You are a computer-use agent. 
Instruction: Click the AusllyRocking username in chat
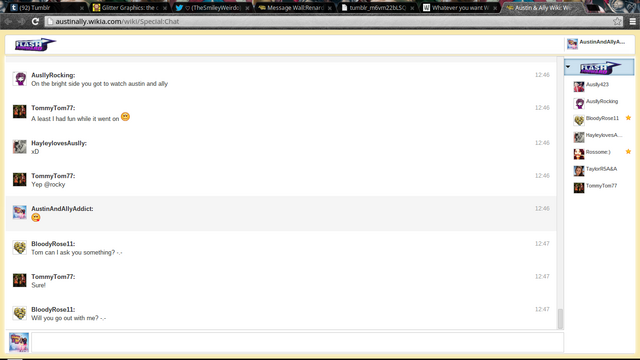tap(53, 75)
